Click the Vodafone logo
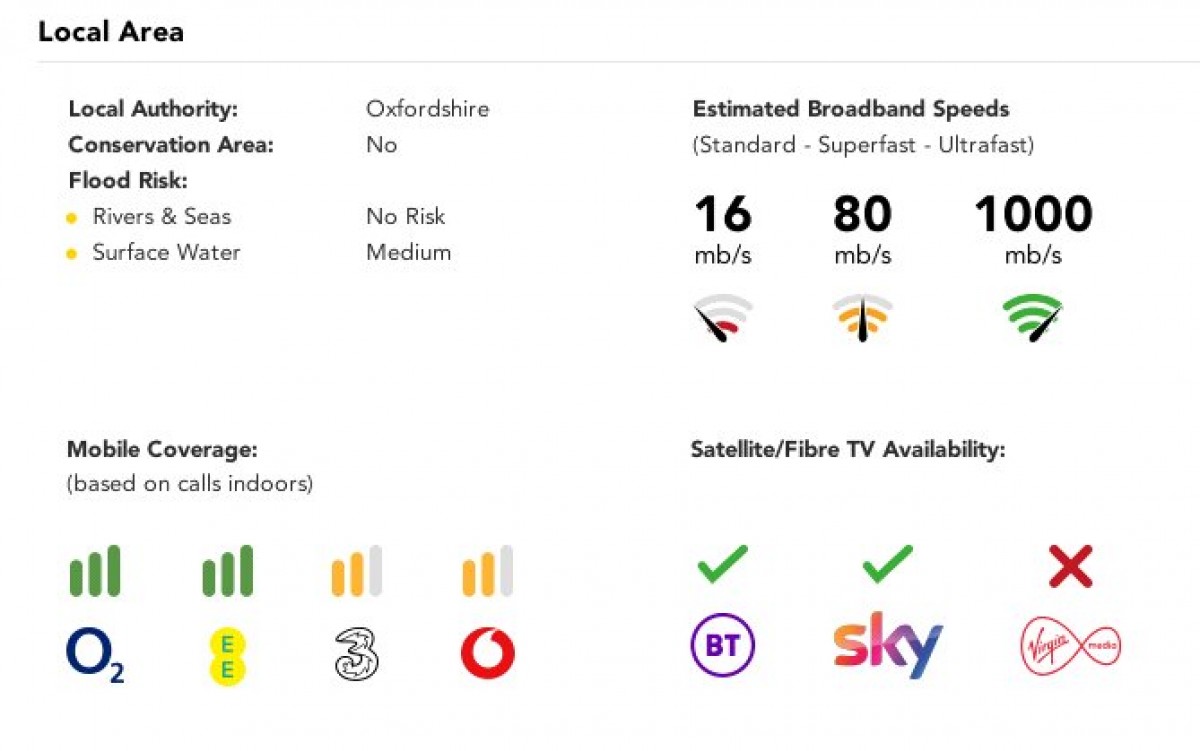This screenshot has width=1200, height=751. pos(488,655)
